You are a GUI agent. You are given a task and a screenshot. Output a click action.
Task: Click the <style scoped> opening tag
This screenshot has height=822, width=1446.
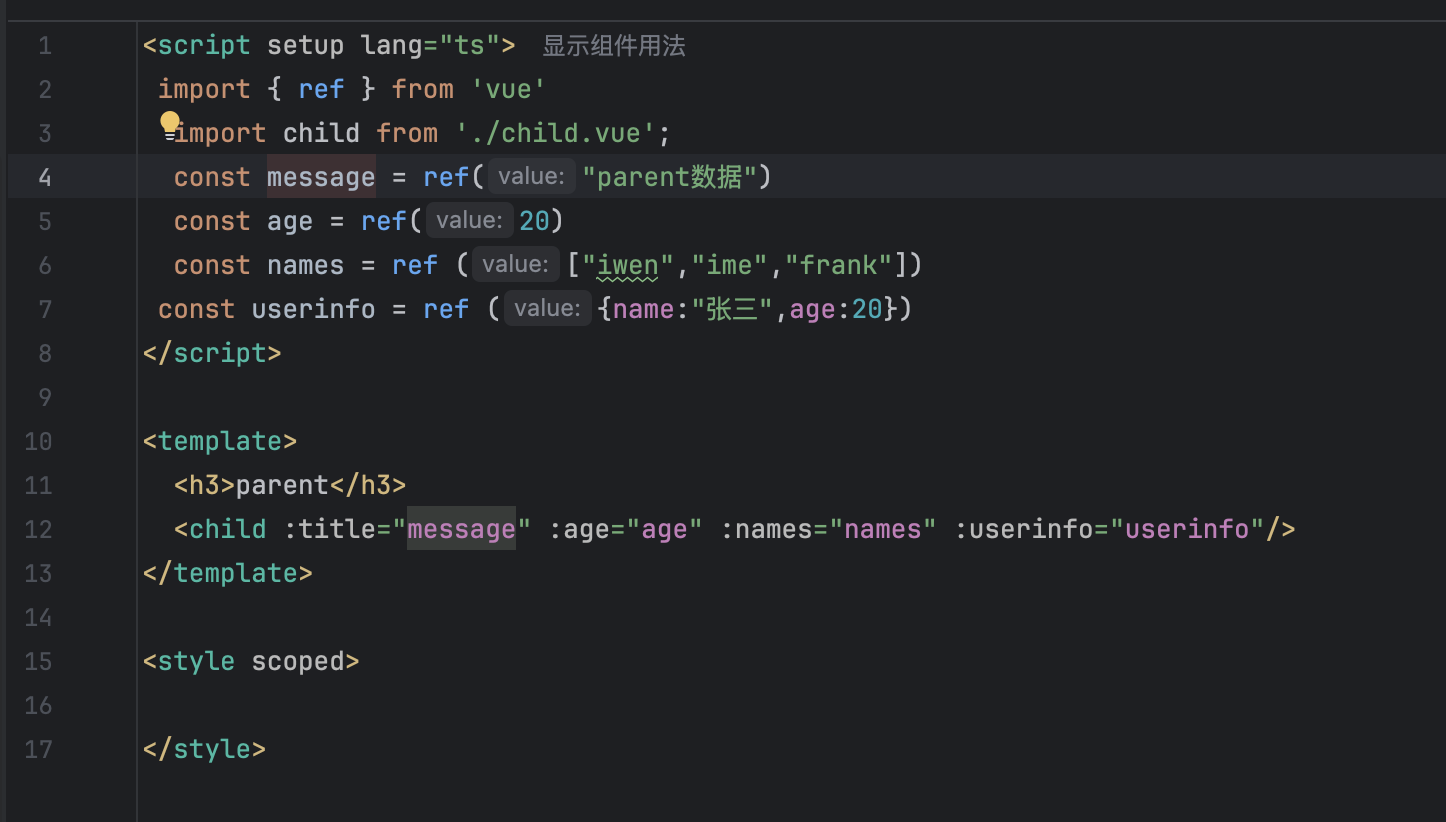250,661
